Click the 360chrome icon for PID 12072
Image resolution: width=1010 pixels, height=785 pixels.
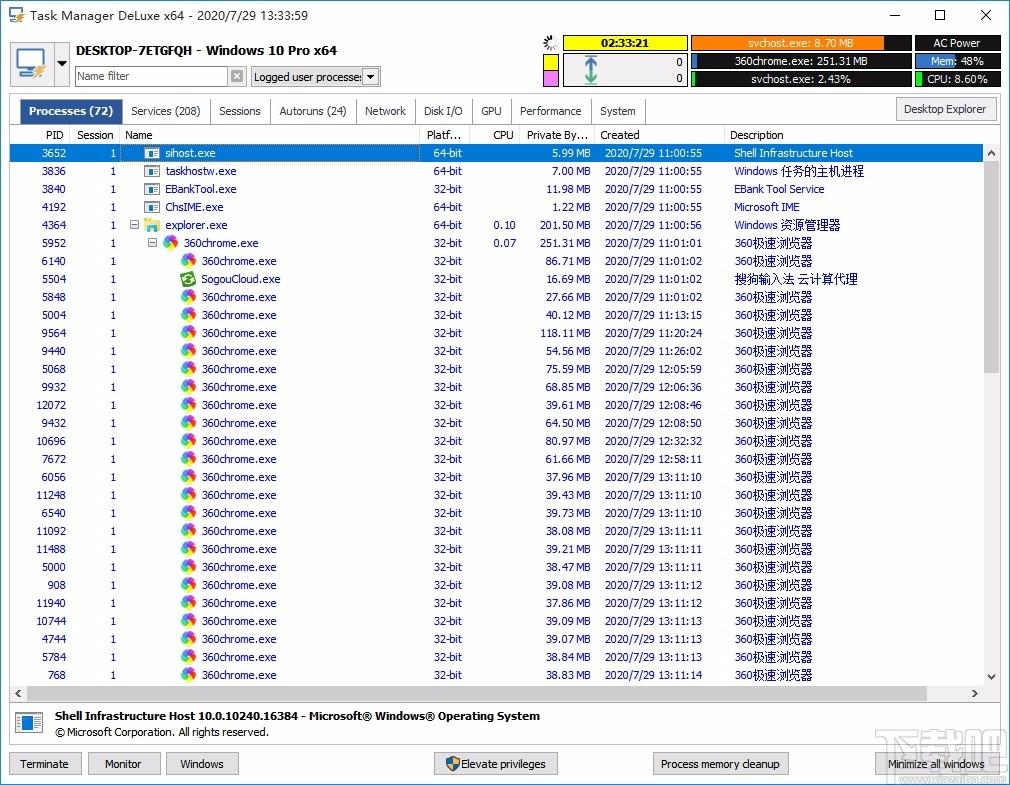point(189,405)
